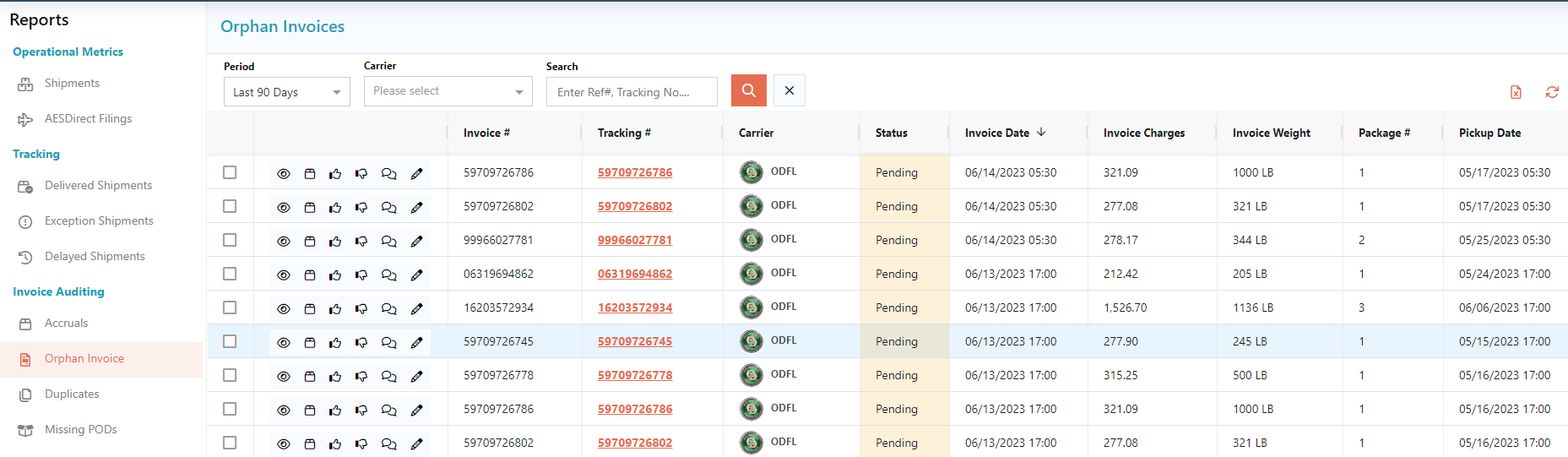The image size is (1568, 457).
Task: Reject invoice 59709726778 with thumbs down
Action: click(x=361, y=376)
